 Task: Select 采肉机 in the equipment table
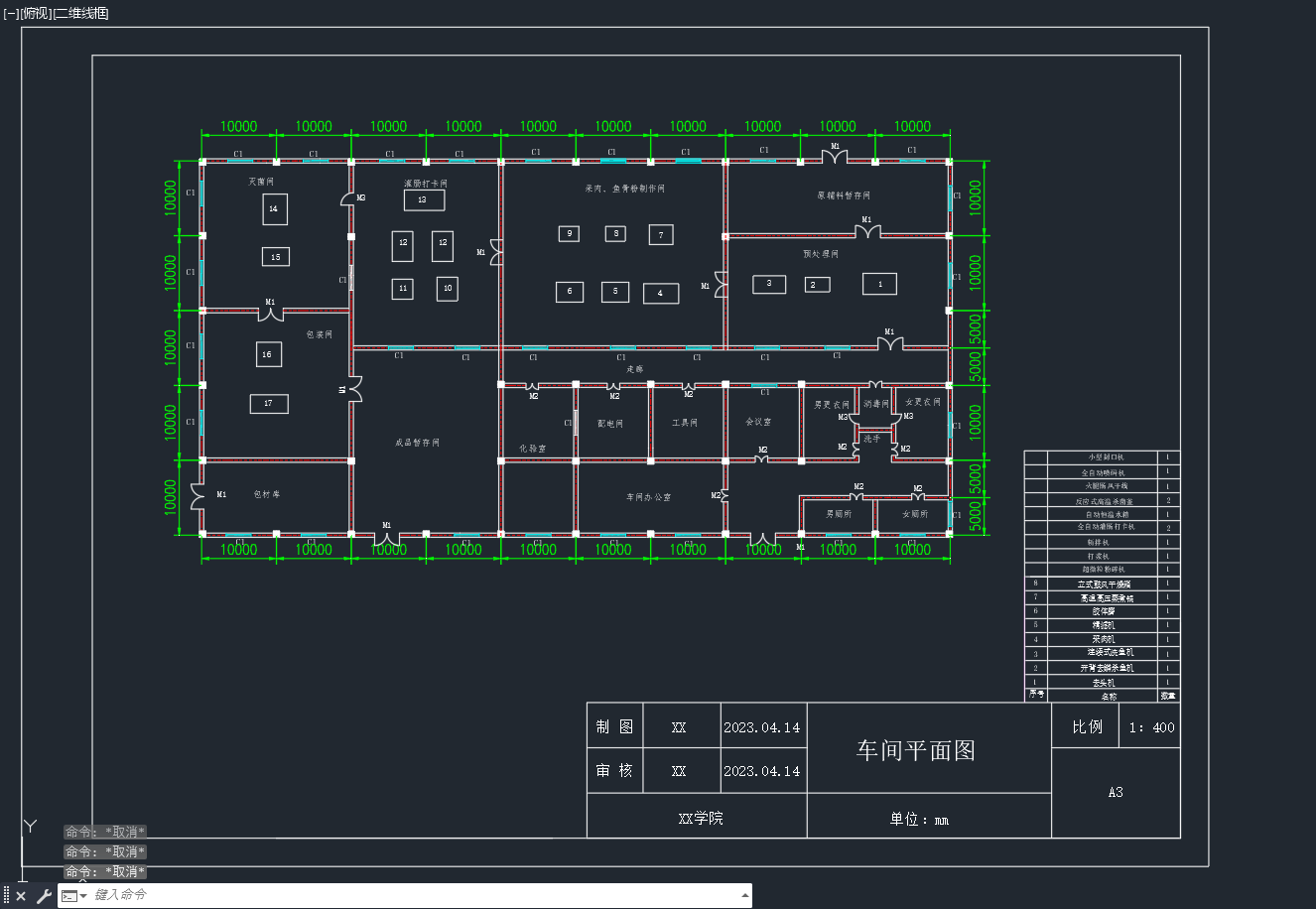1104,639
